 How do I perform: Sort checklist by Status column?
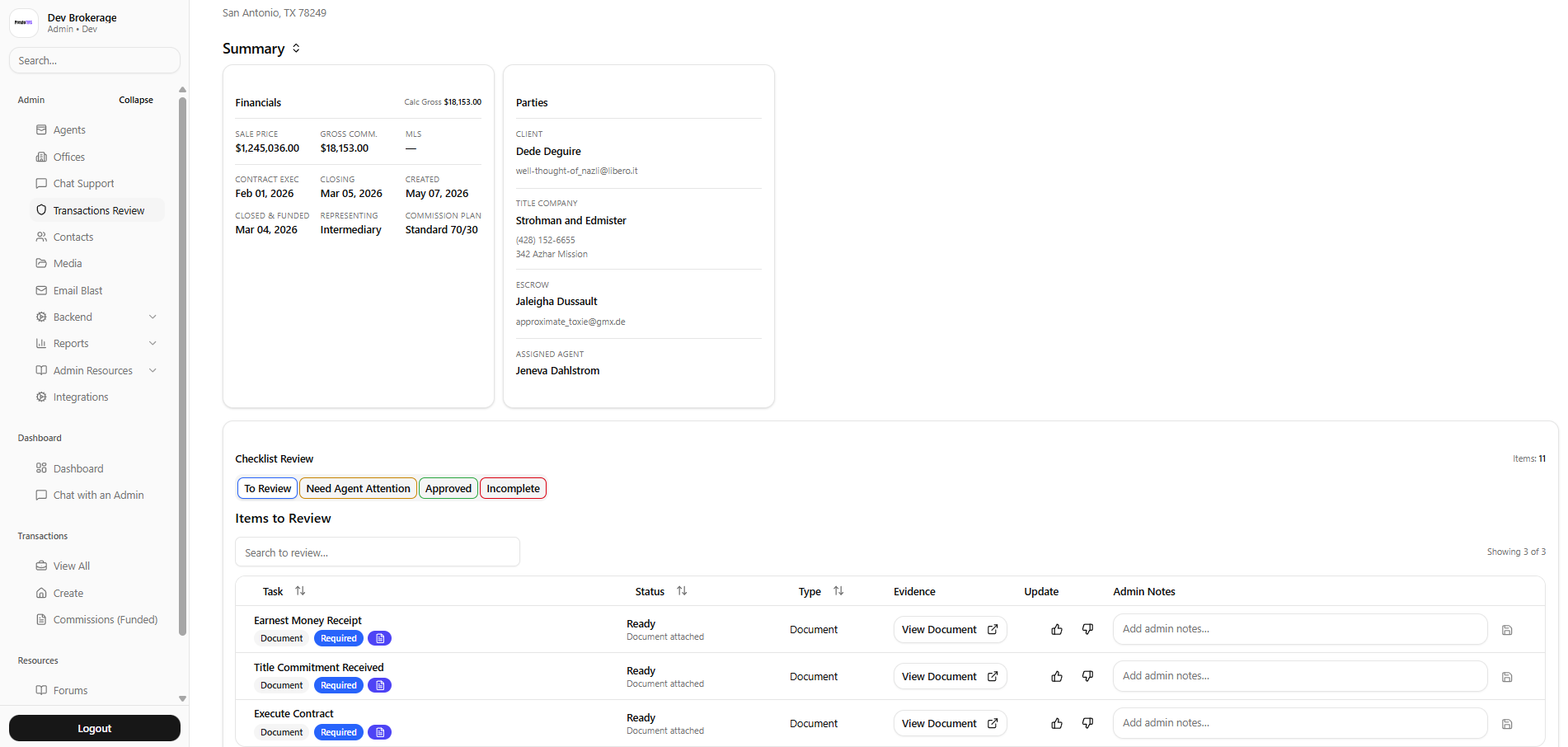[x=682, y=591]
